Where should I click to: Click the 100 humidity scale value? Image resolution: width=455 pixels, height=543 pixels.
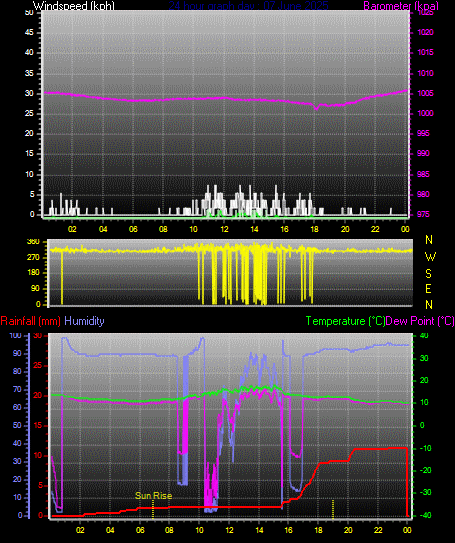pos(15,335)
